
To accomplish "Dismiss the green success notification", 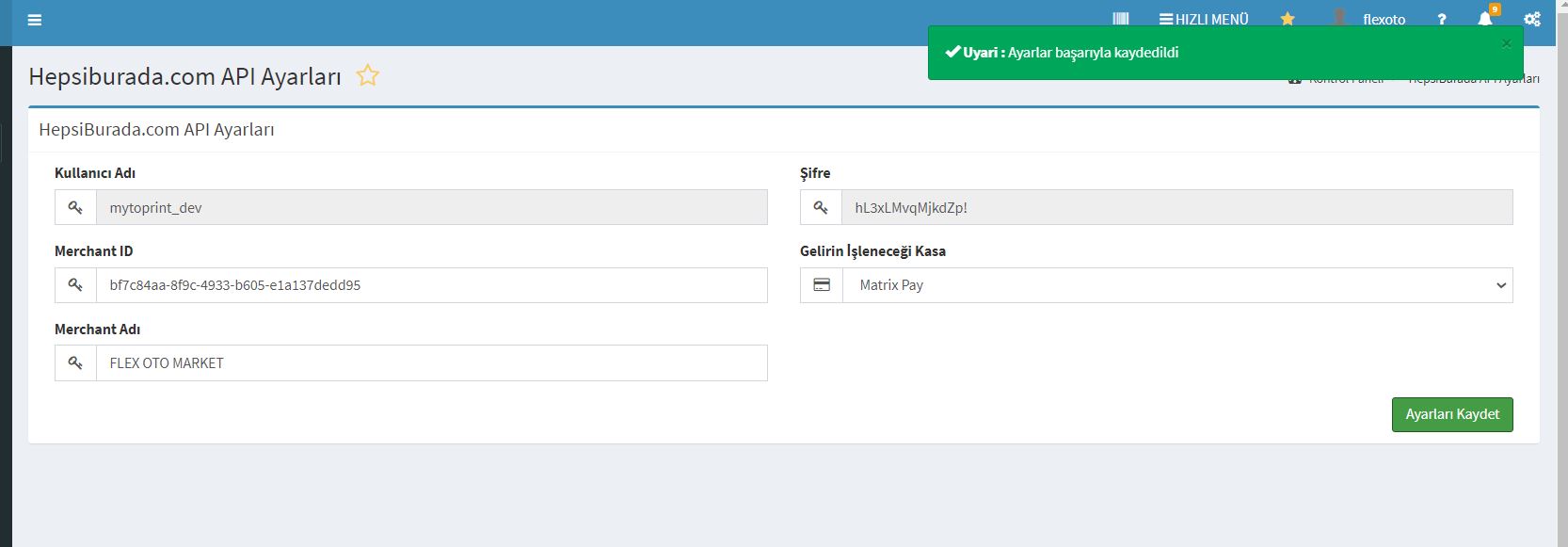I will click(1506, 43).
